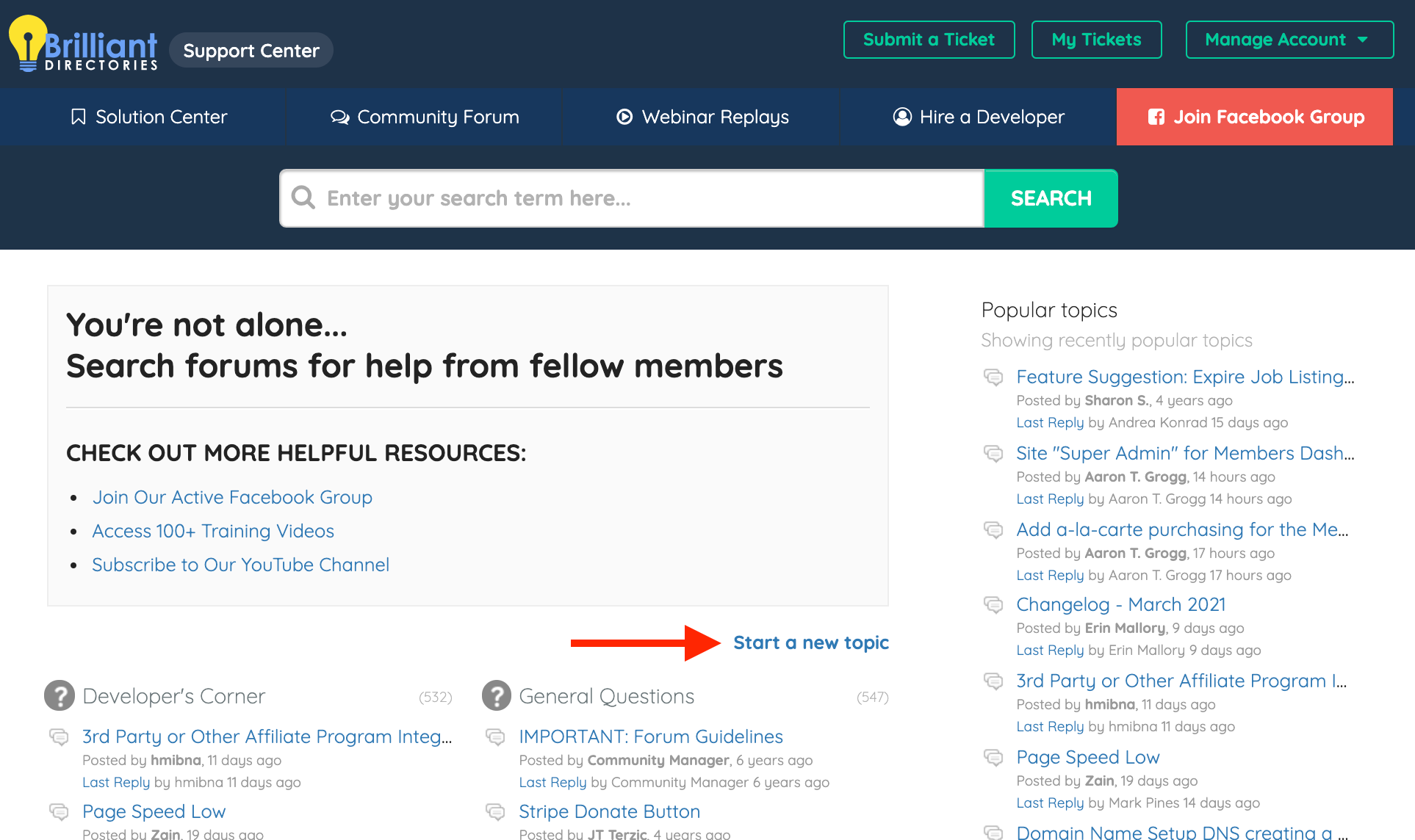Open Webinar Replays navigation item
The width and height of the screenshot is (1415, 840).
(702, 117)
